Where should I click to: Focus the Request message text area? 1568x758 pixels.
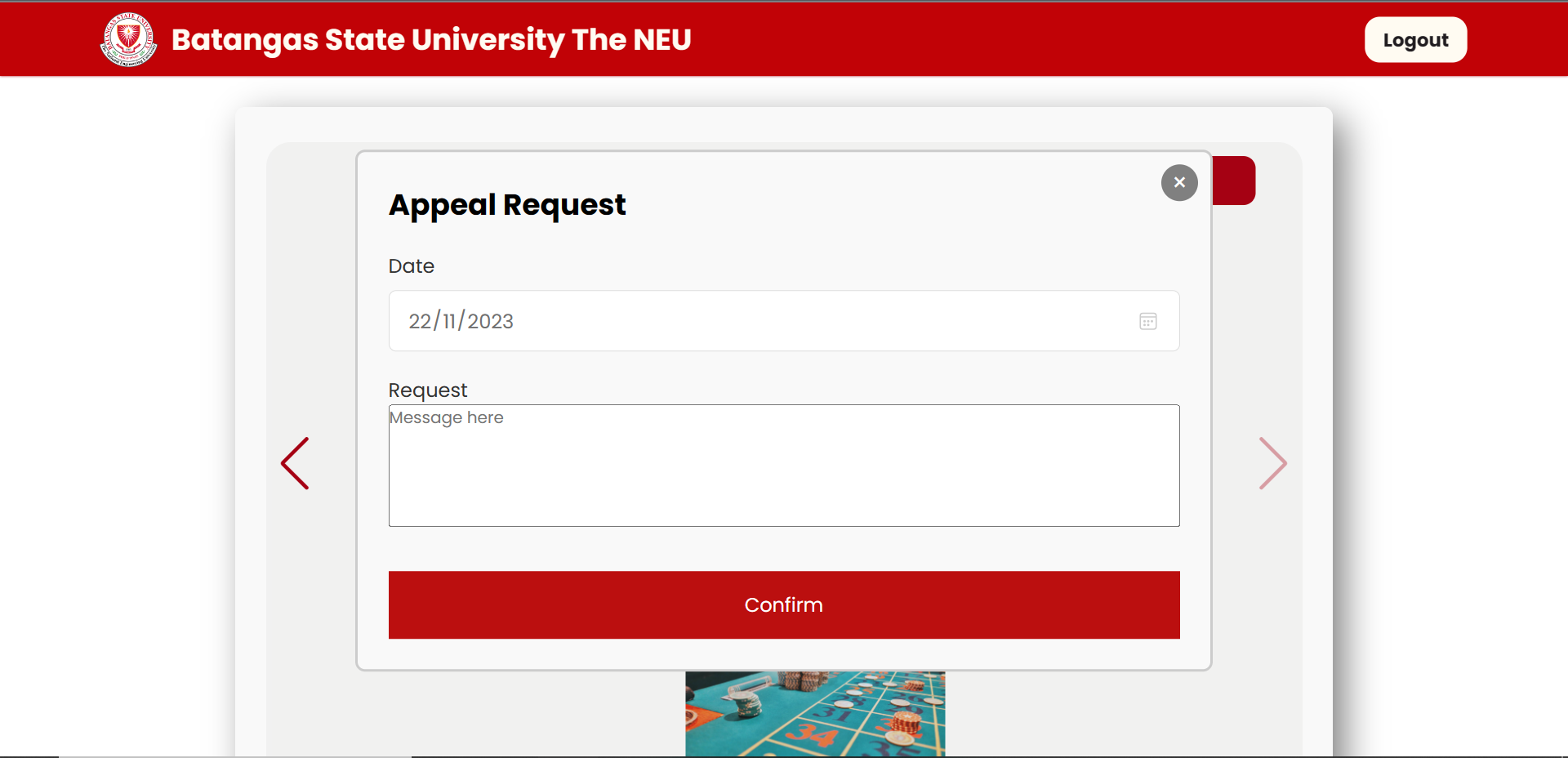tap(783, 474)
